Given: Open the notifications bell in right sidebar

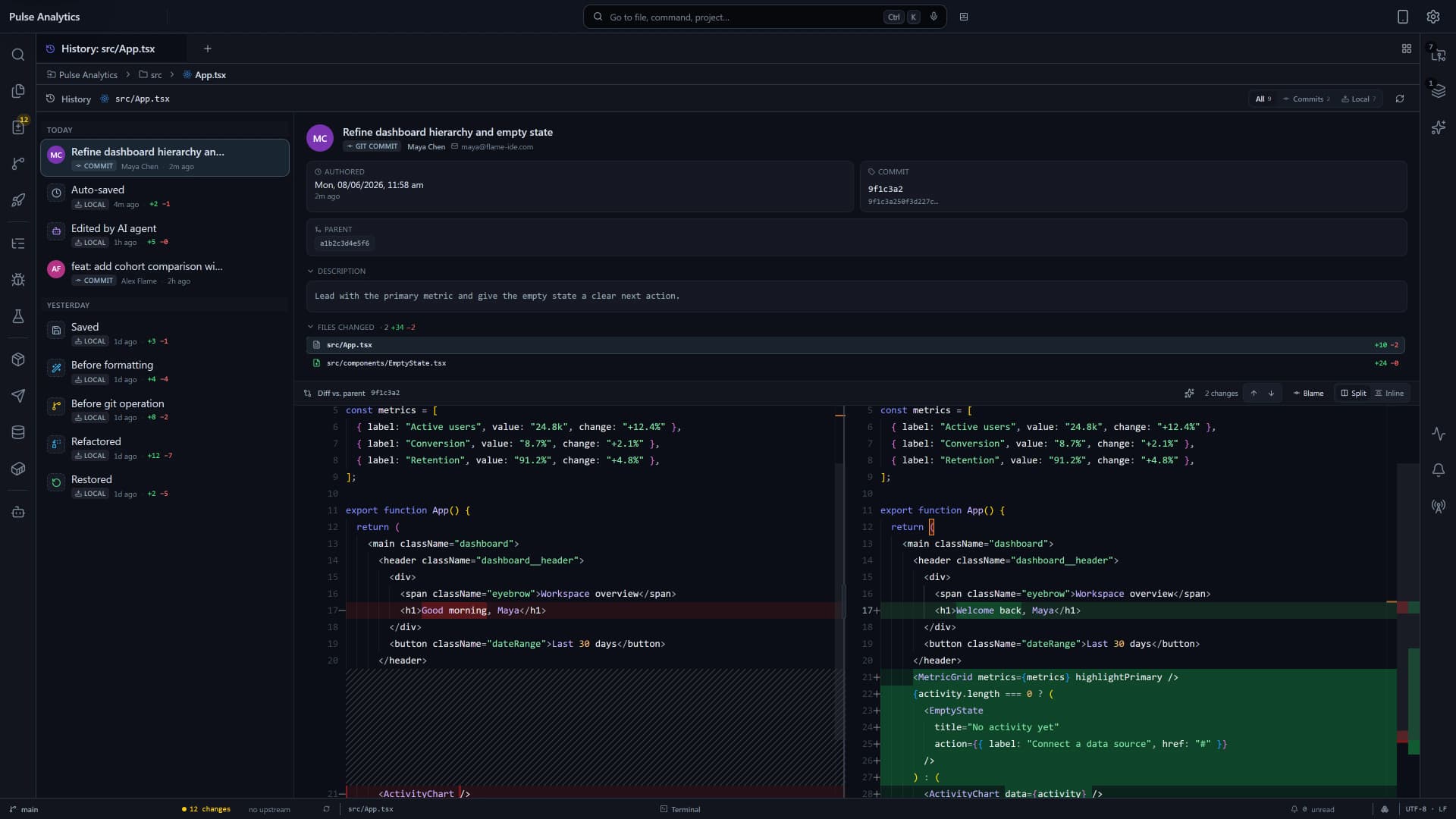Looking at the screenshot, I should (x=1438, y=470).
